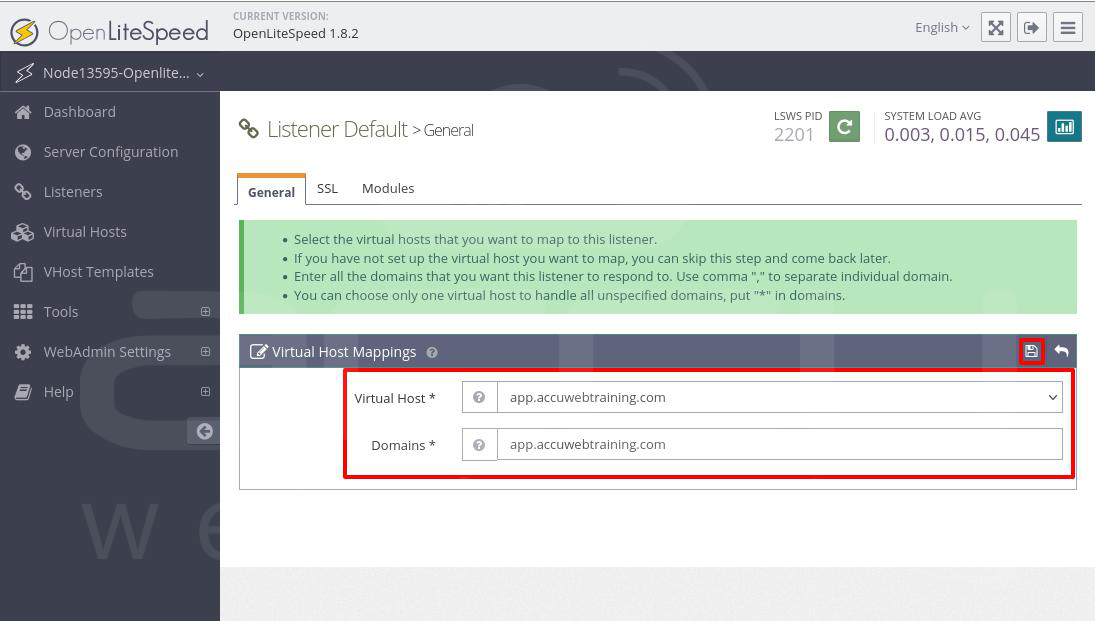This screenshot has width=1095, height=621.
Task: Click the Virtual Host Mappings help icon
Action: [x=432, y=352]
